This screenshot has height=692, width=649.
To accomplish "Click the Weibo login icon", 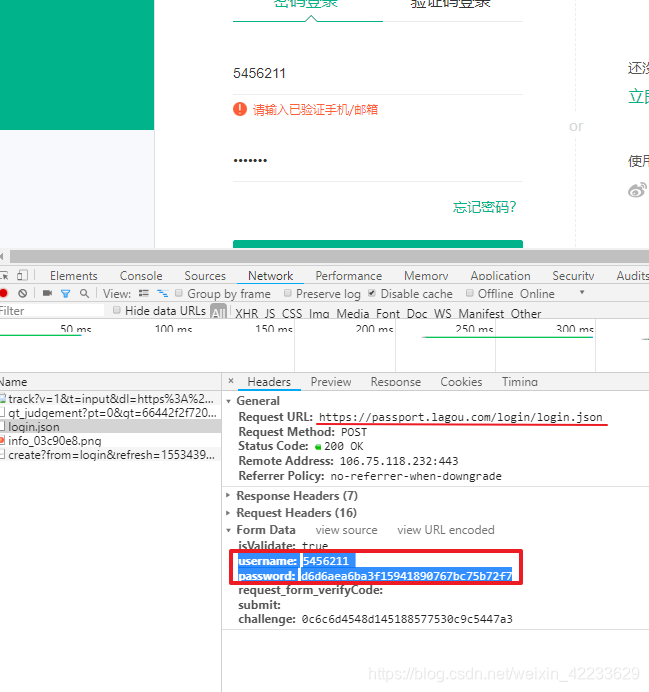I will (x=637, y=190).
